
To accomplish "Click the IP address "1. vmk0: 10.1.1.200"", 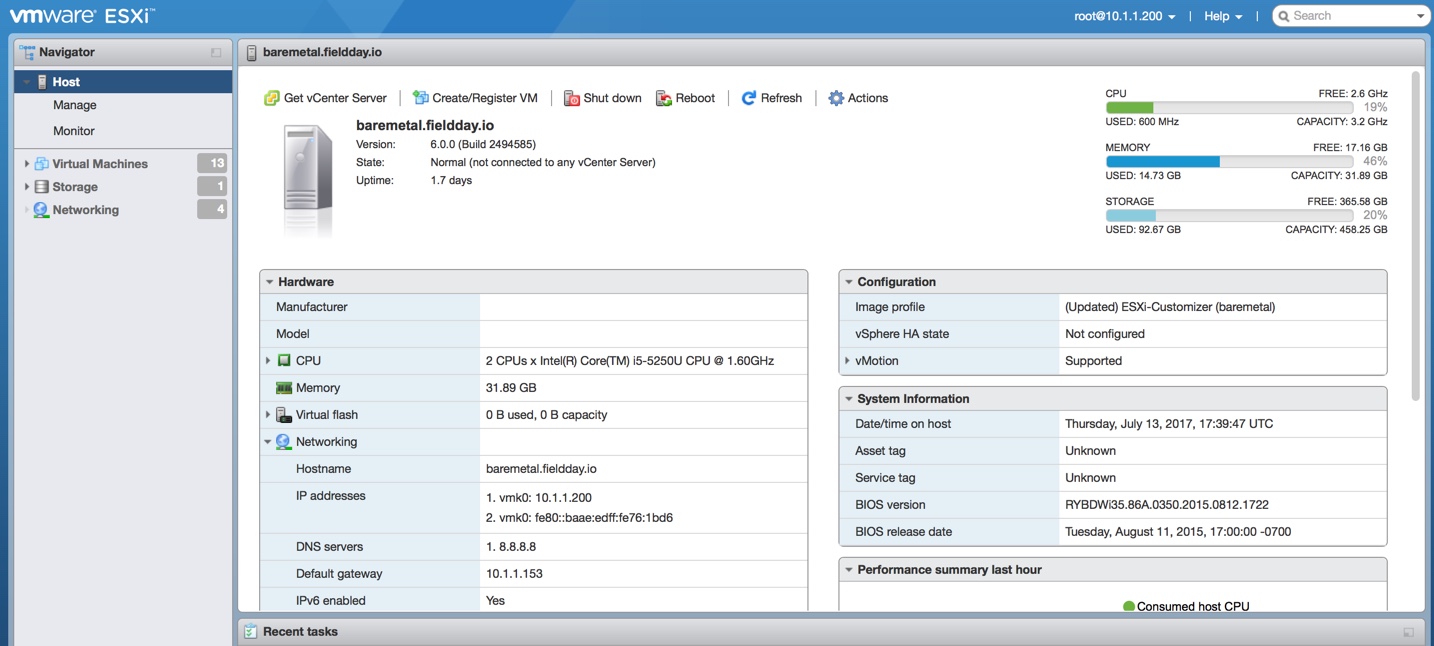I will [x=539, y=497].
